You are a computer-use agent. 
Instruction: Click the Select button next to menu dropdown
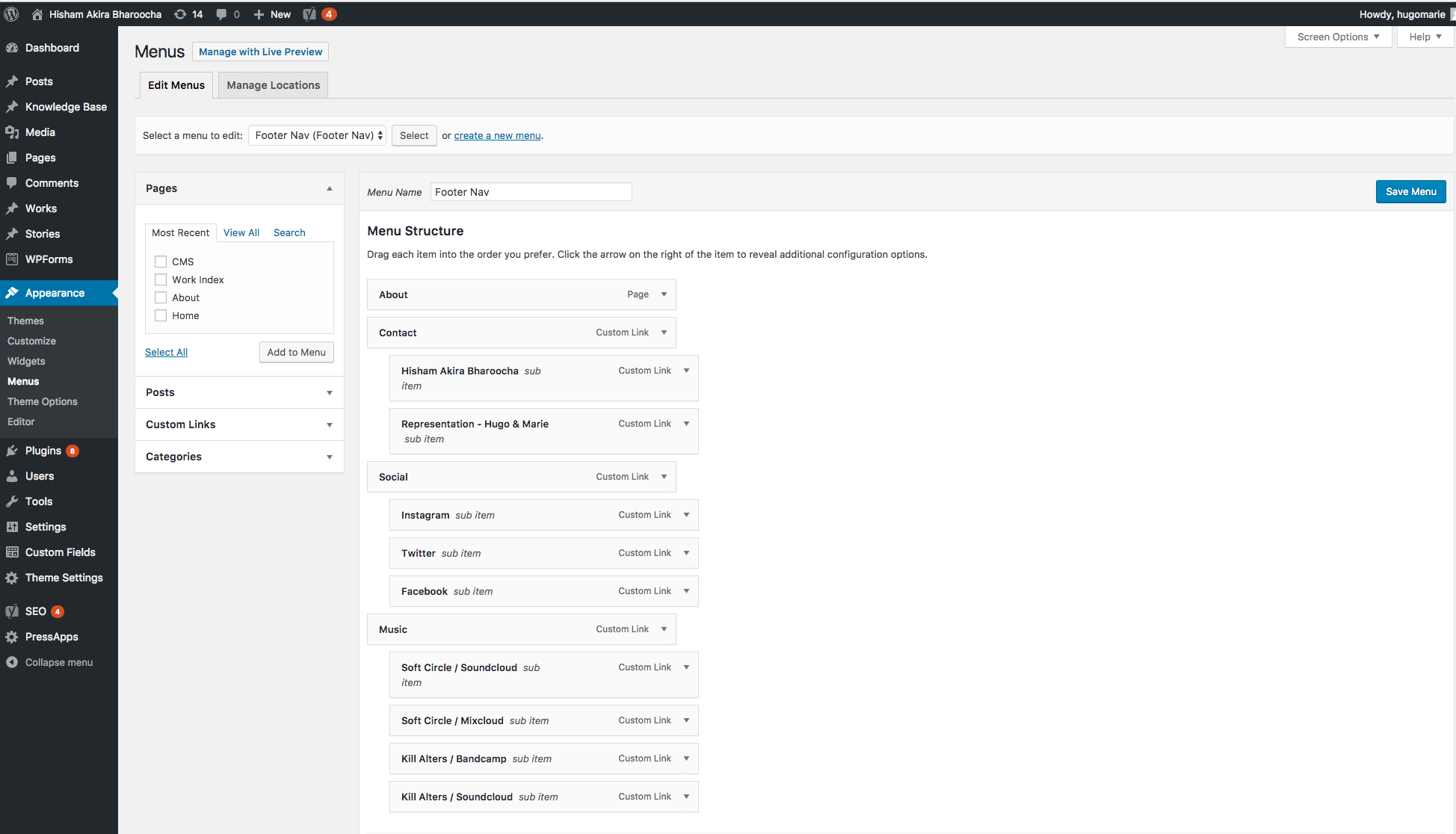pos(414,135)
